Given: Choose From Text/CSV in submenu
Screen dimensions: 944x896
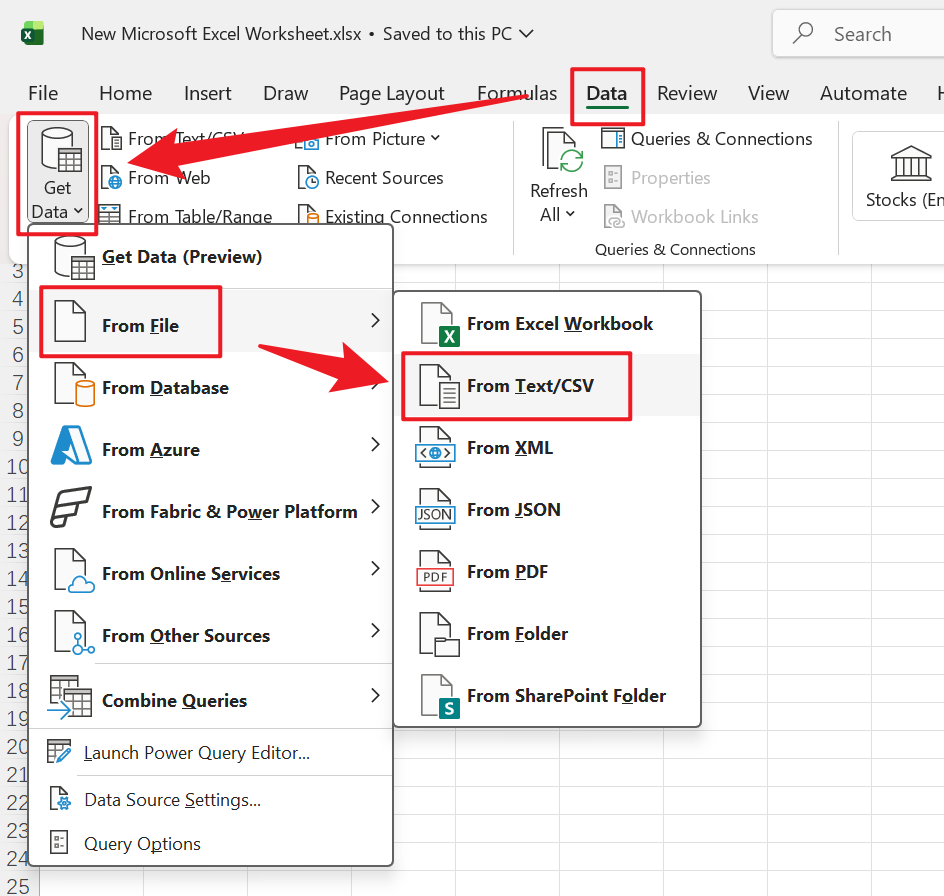Looking at the screenshot, I should pyautogui.click(x=530, y=386).
